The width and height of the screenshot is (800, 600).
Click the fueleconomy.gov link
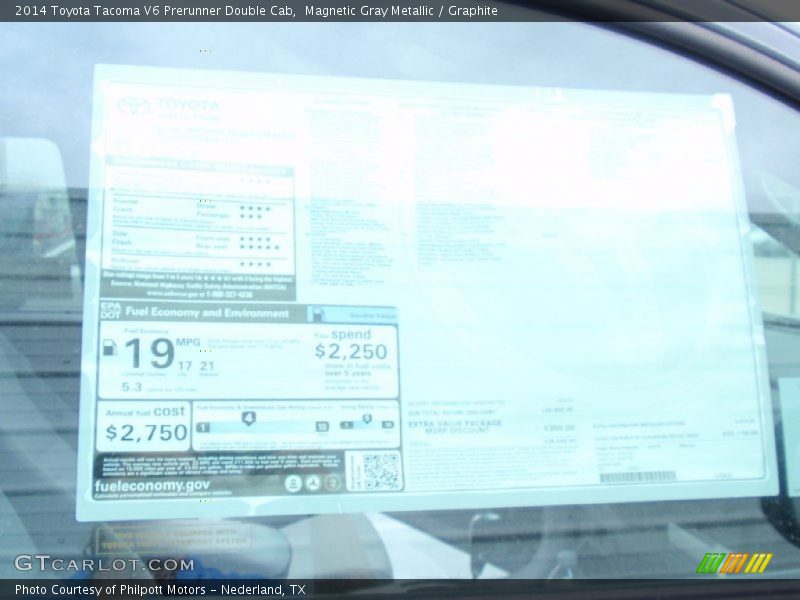coord(138,486)
